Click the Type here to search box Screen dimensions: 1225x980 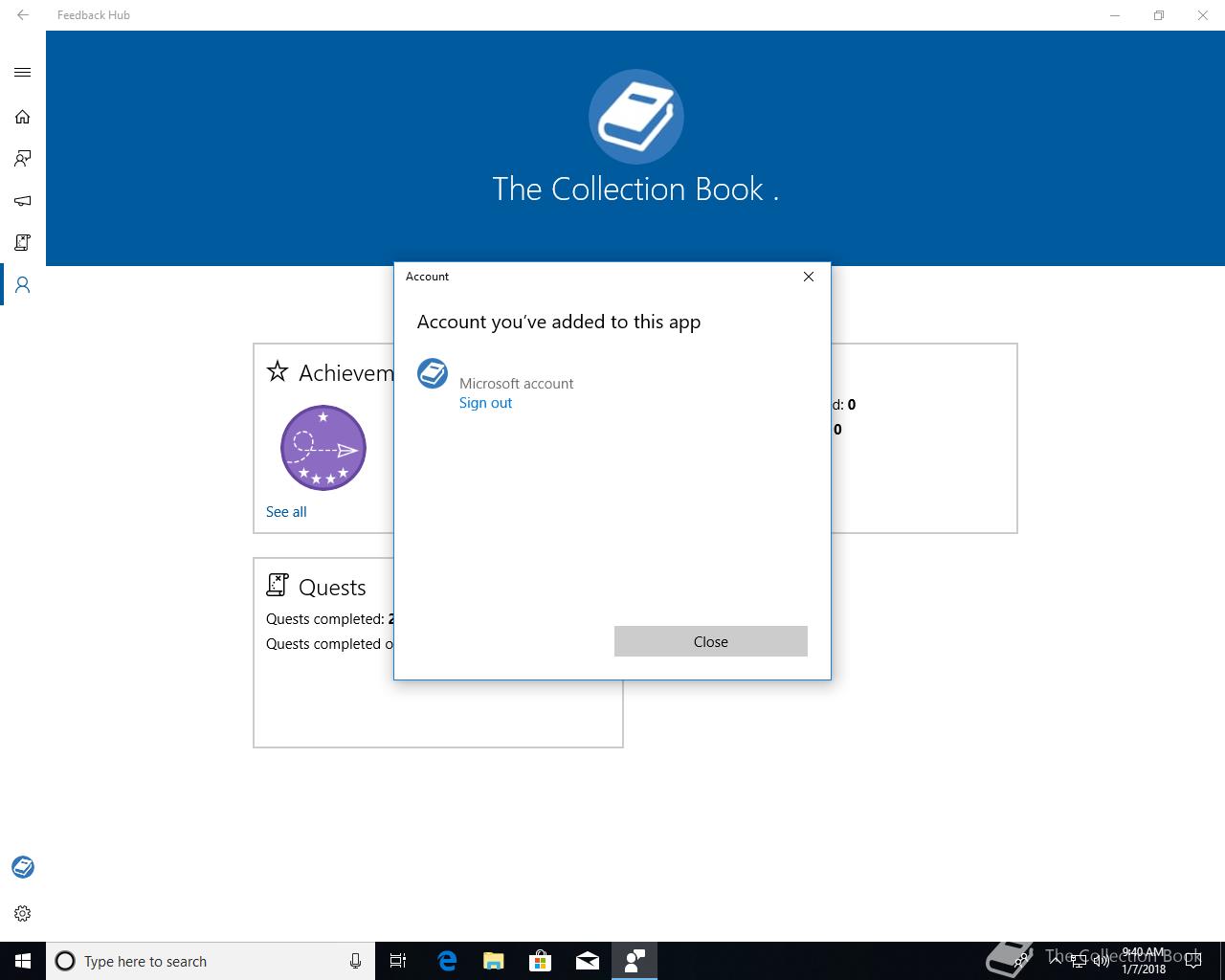(x=211, y=961)
